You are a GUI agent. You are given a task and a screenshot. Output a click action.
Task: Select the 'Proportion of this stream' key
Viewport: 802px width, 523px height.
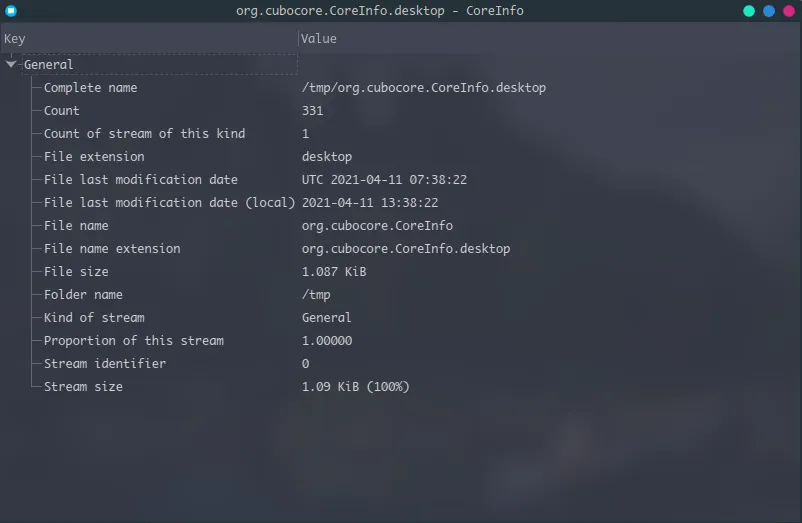point(134,340)
